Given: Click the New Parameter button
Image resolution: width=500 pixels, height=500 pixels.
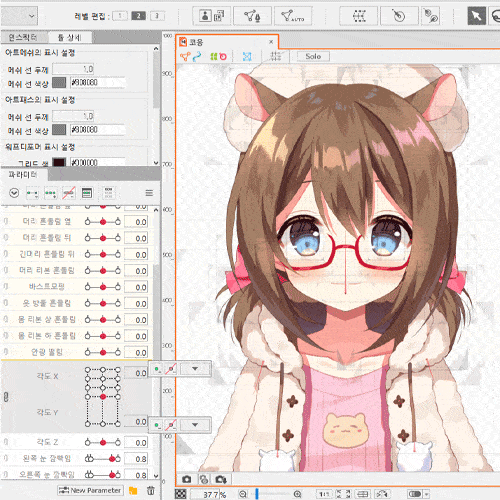Looking at the screenshot, I should (90, 490).
